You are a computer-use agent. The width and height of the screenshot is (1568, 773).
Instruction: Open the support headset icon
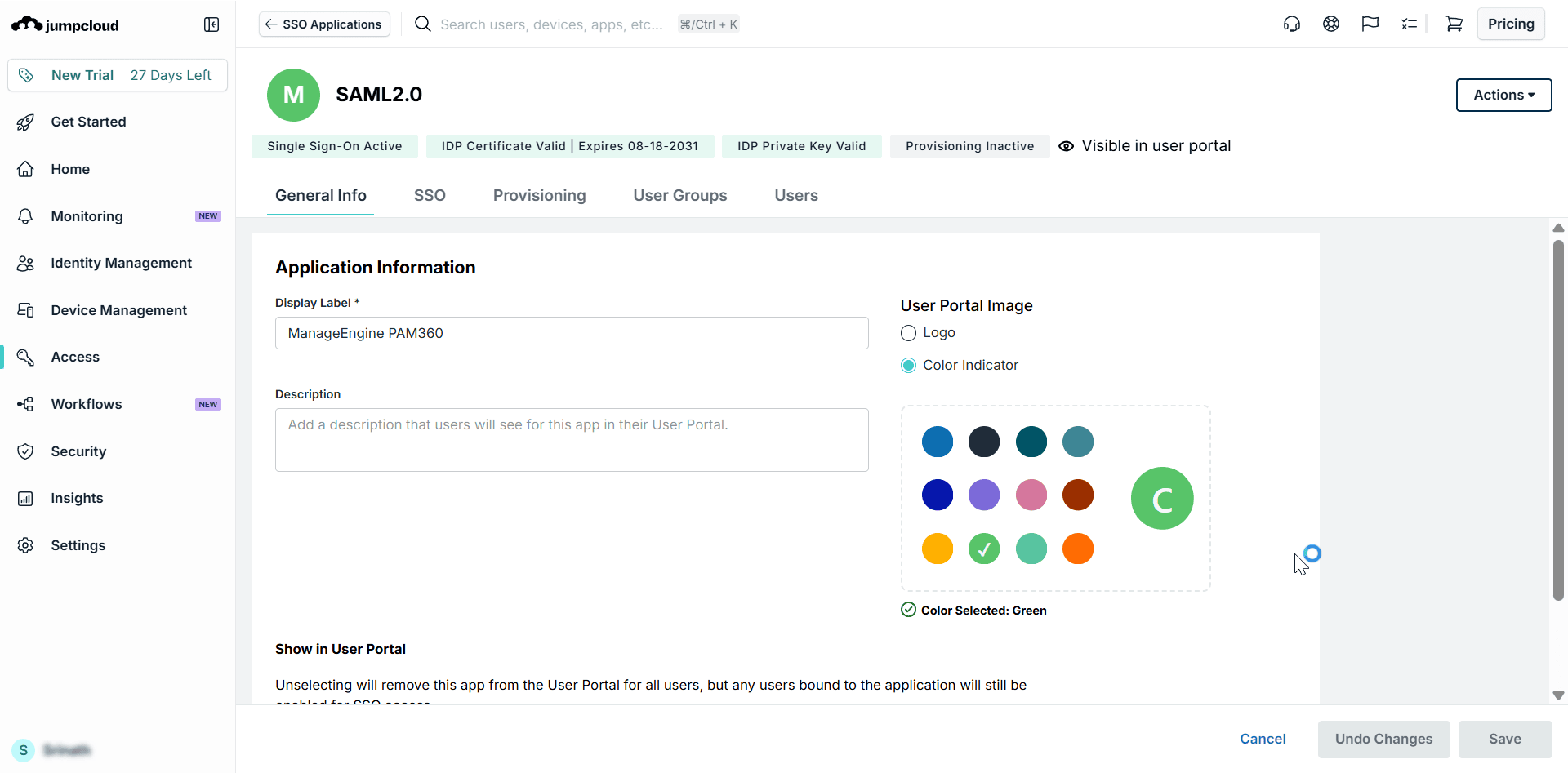1292,24
